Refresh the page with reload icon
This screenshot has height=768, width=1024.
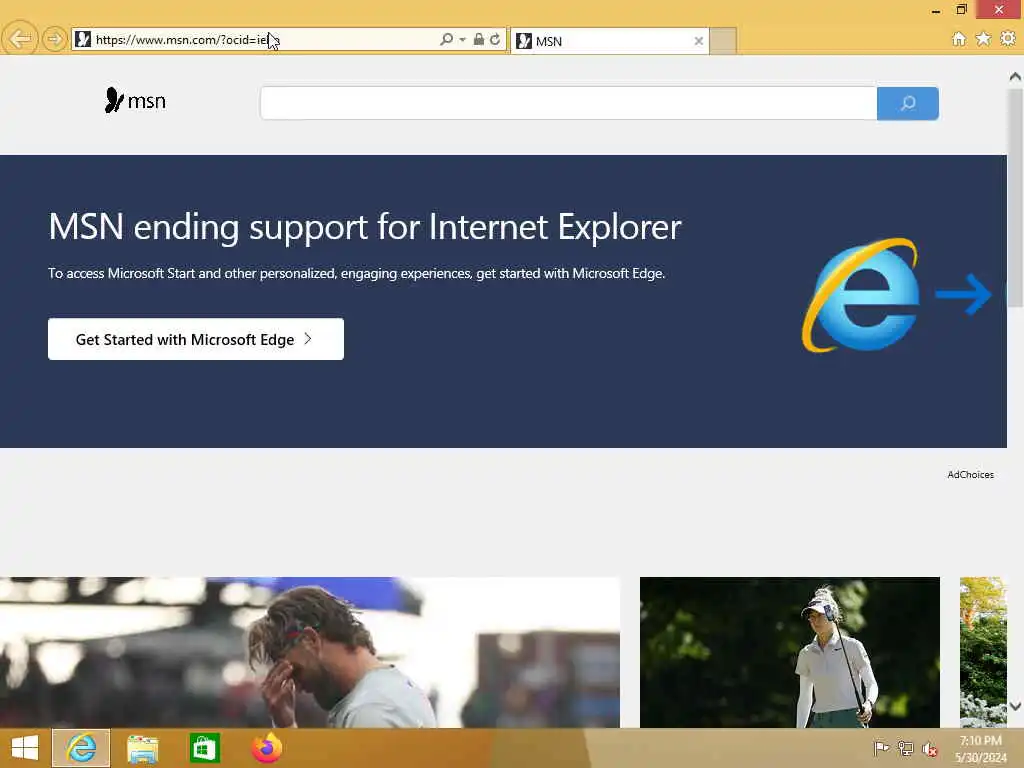point(495,39)
